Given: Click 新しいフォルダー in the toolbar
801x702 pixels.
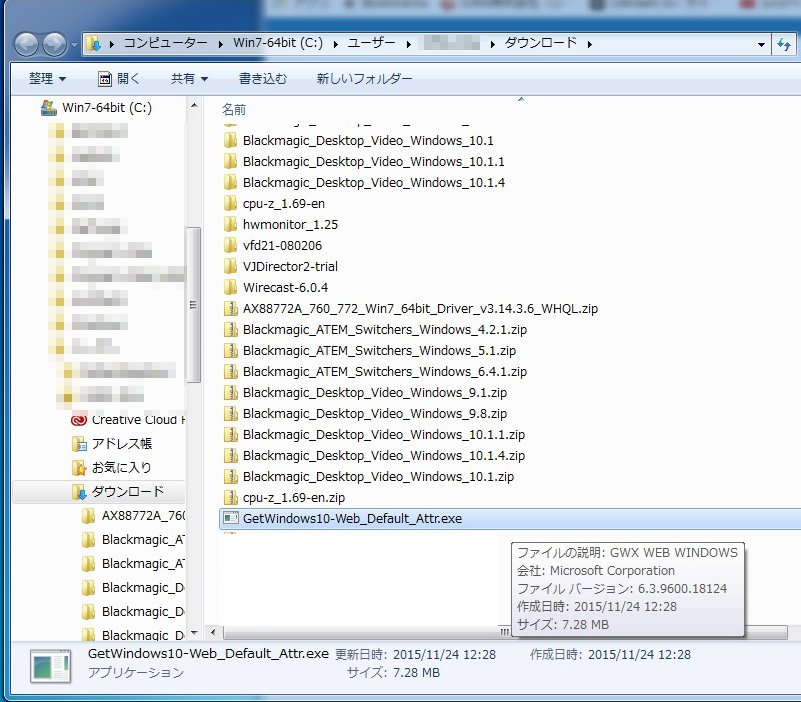Looking at the screenshot, I should point(364,79).
